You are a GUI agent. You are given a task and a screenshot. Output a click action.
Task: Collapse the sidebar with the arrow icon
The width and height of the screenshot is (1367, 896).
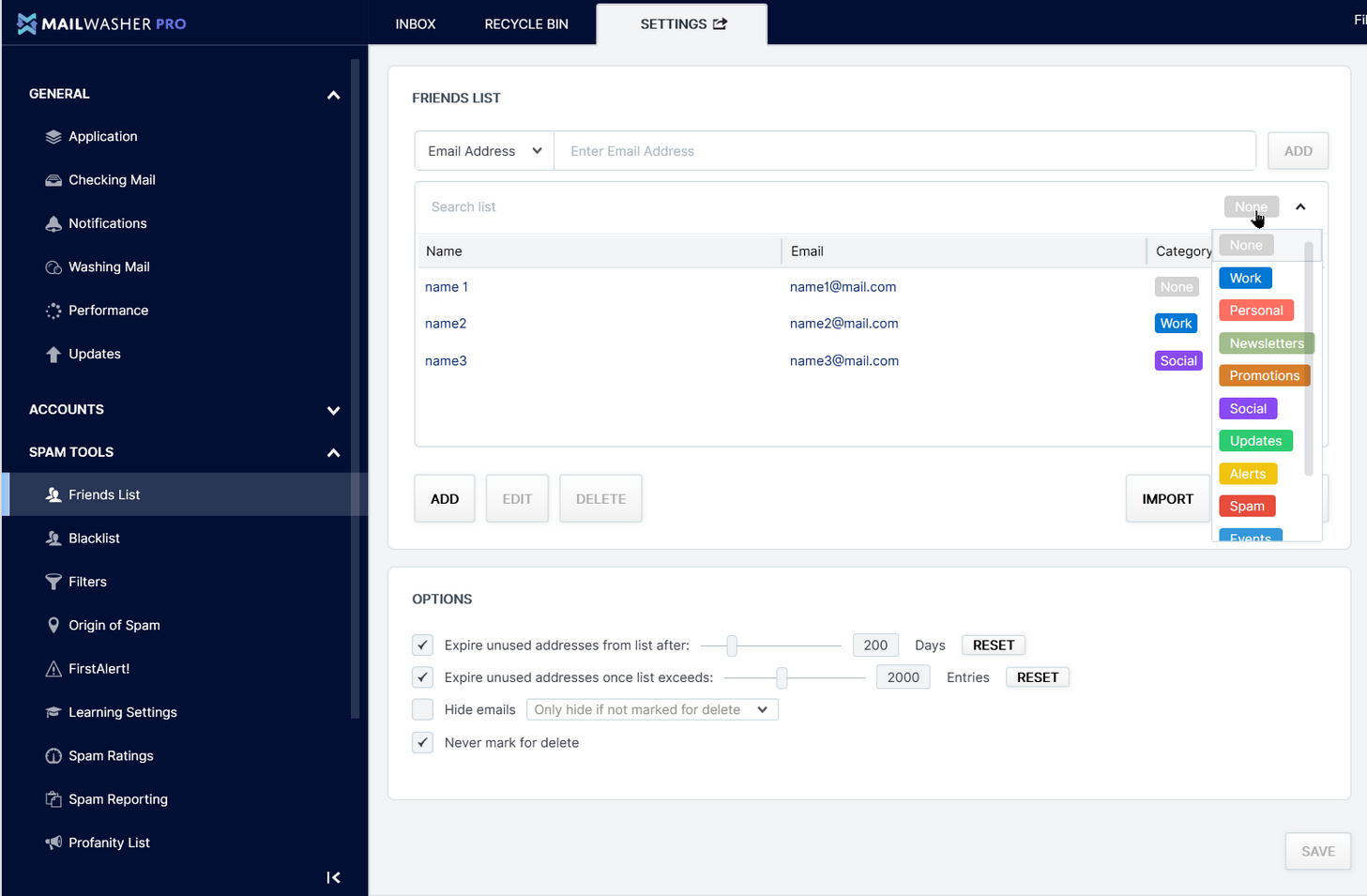click(333, 877)
